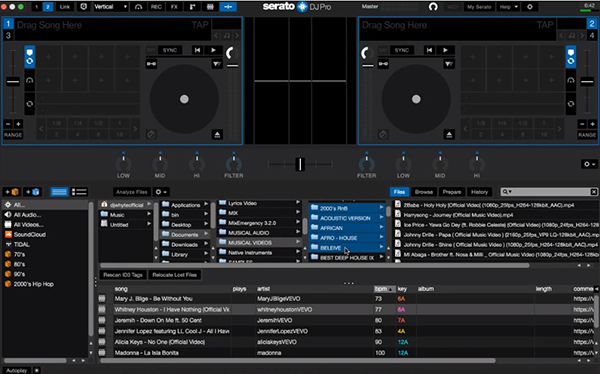This screenshot has width=600, height=374.
Task: Jump to track start on right deck
Action: tap(429, 50)
